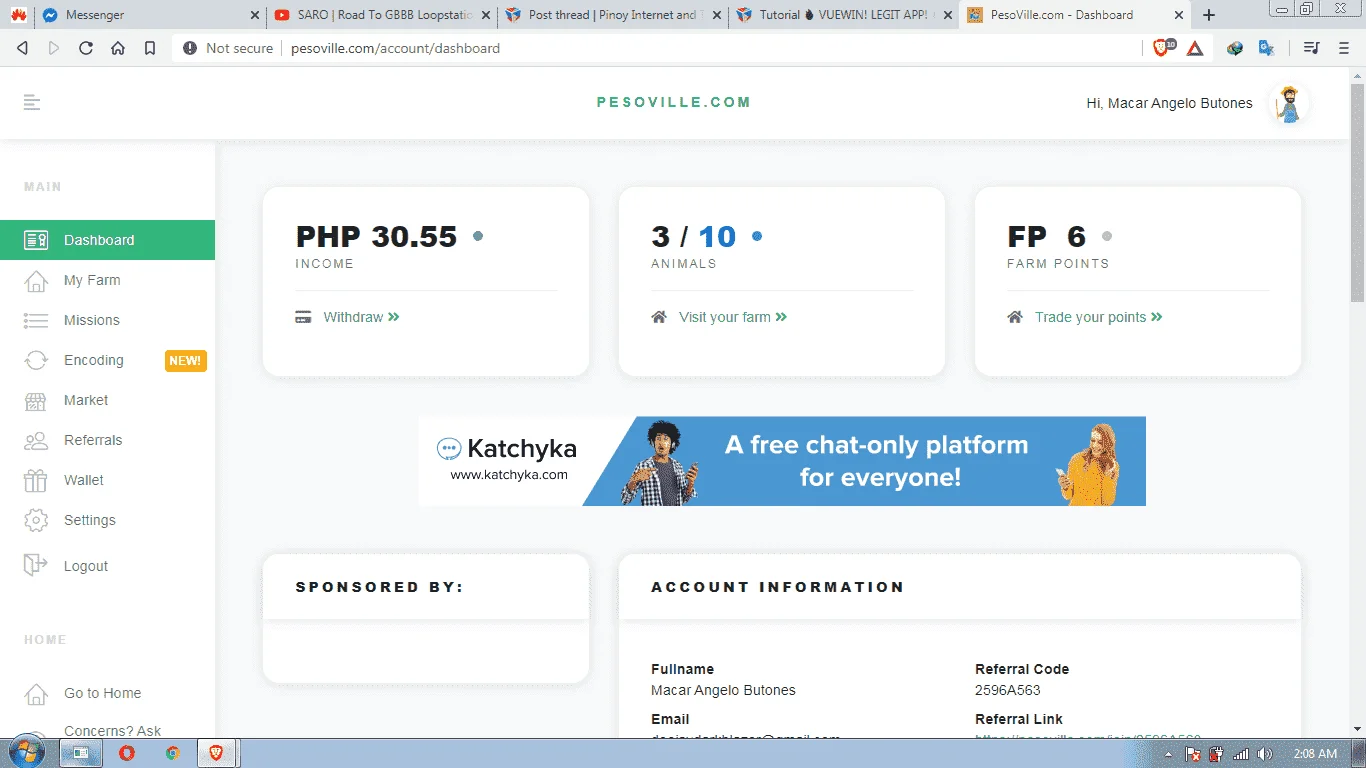Click the Wallet gift icon
This screenshot has height=768, width=1366.
point(36,481)
